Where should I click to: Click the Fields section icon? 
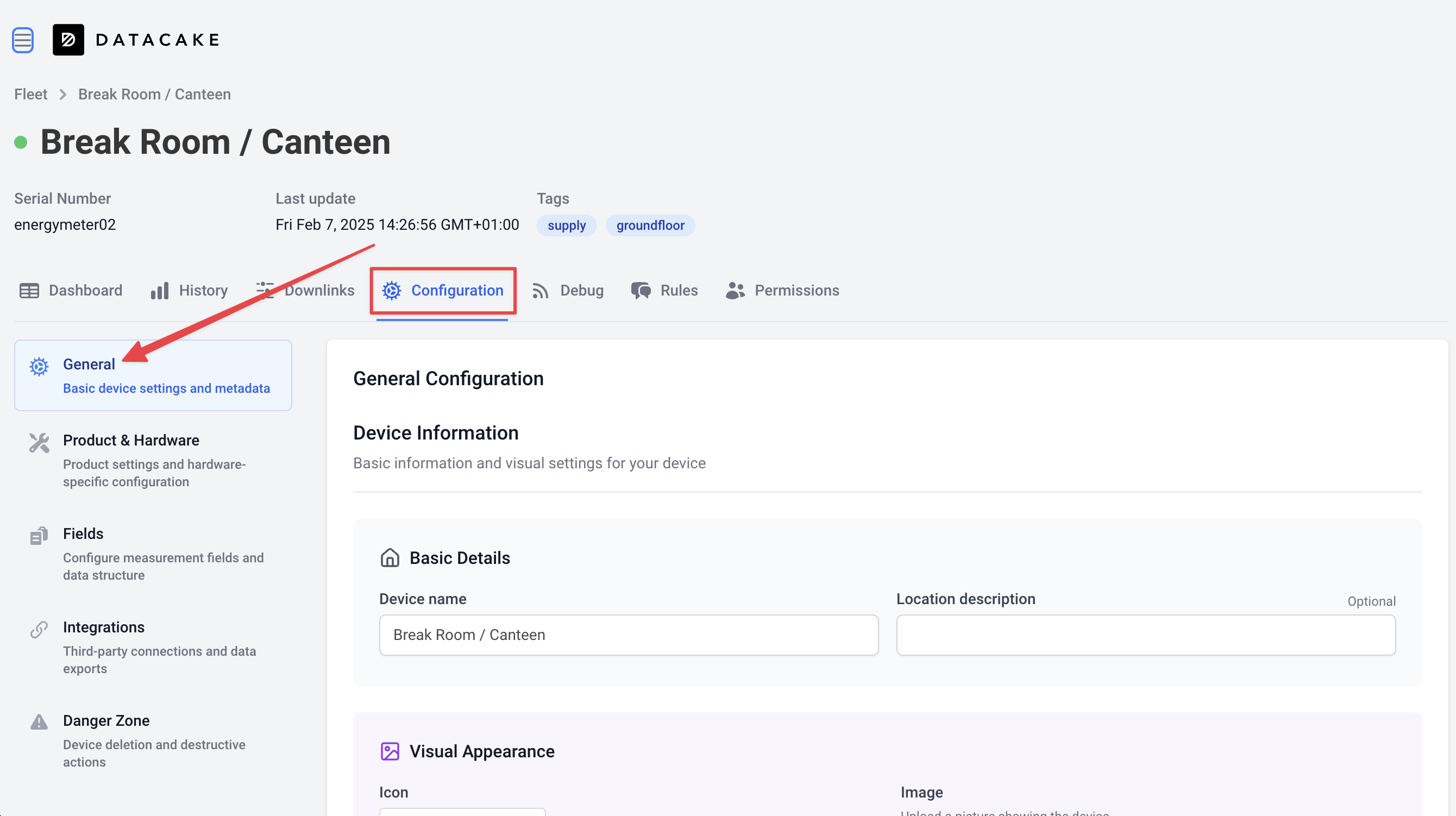tap(39, 536)
